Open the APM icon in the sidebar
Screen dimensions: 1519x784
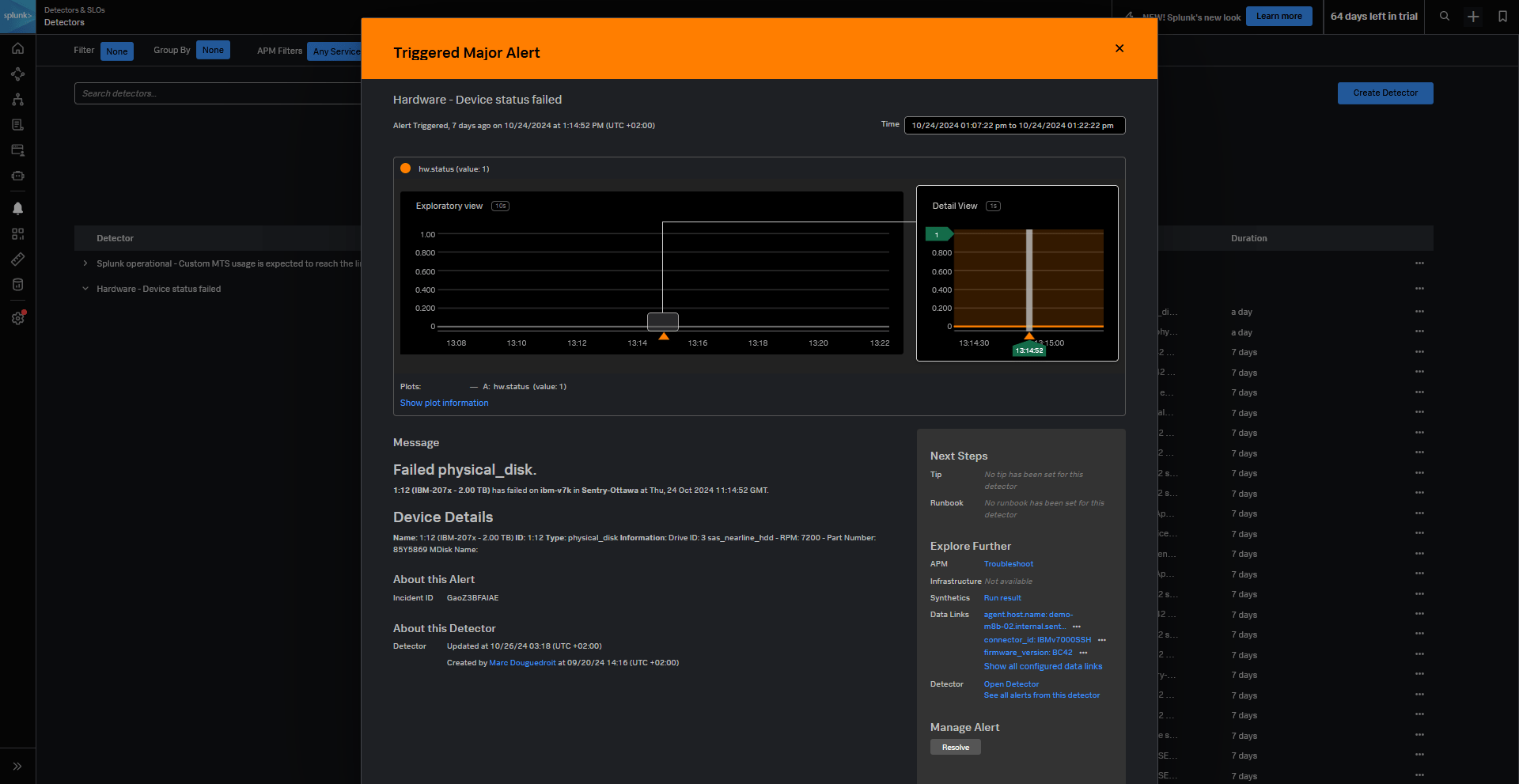tap(17, 74)
